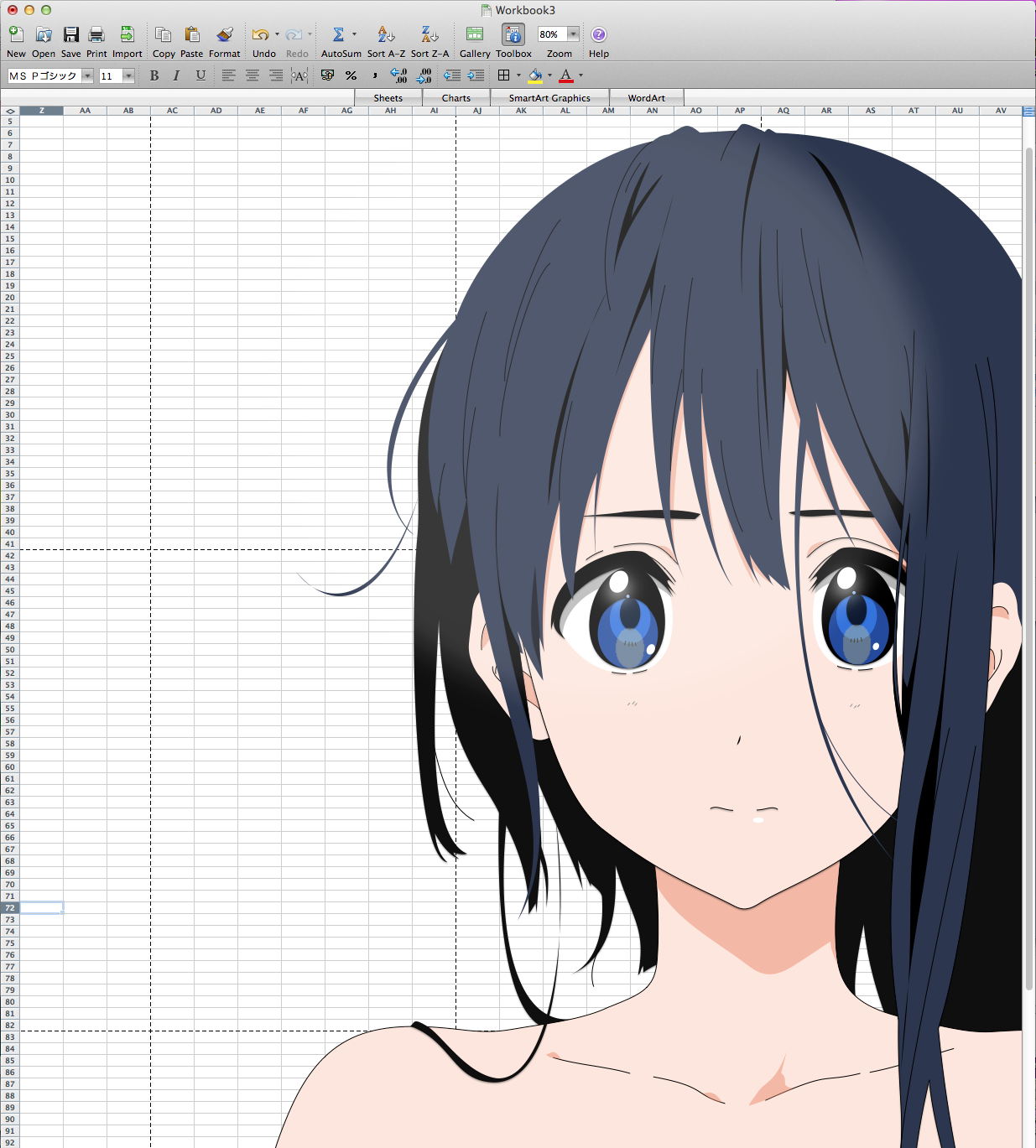Toggle Italic formatting
This screenshot has width=1036, height=1148.
pyautogui.click(x=176, y=75)
